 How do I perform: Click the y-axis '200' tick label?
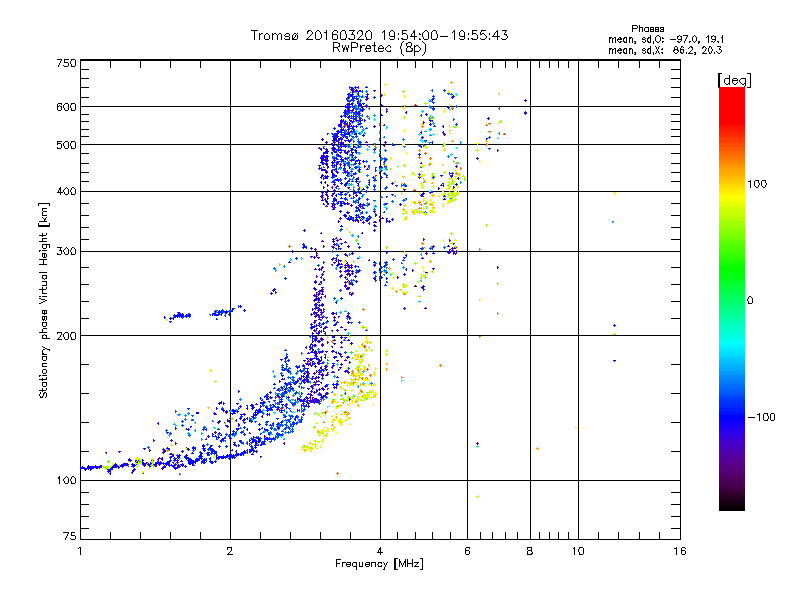(x=66, y=336)
